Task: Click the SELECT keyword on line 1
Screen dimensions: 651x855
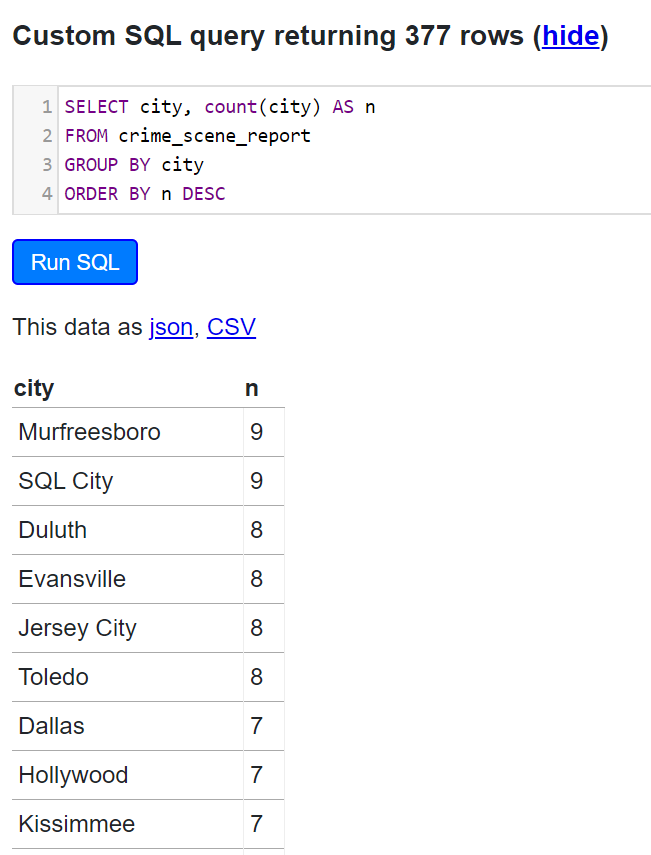Action: [x=97, y=106]
